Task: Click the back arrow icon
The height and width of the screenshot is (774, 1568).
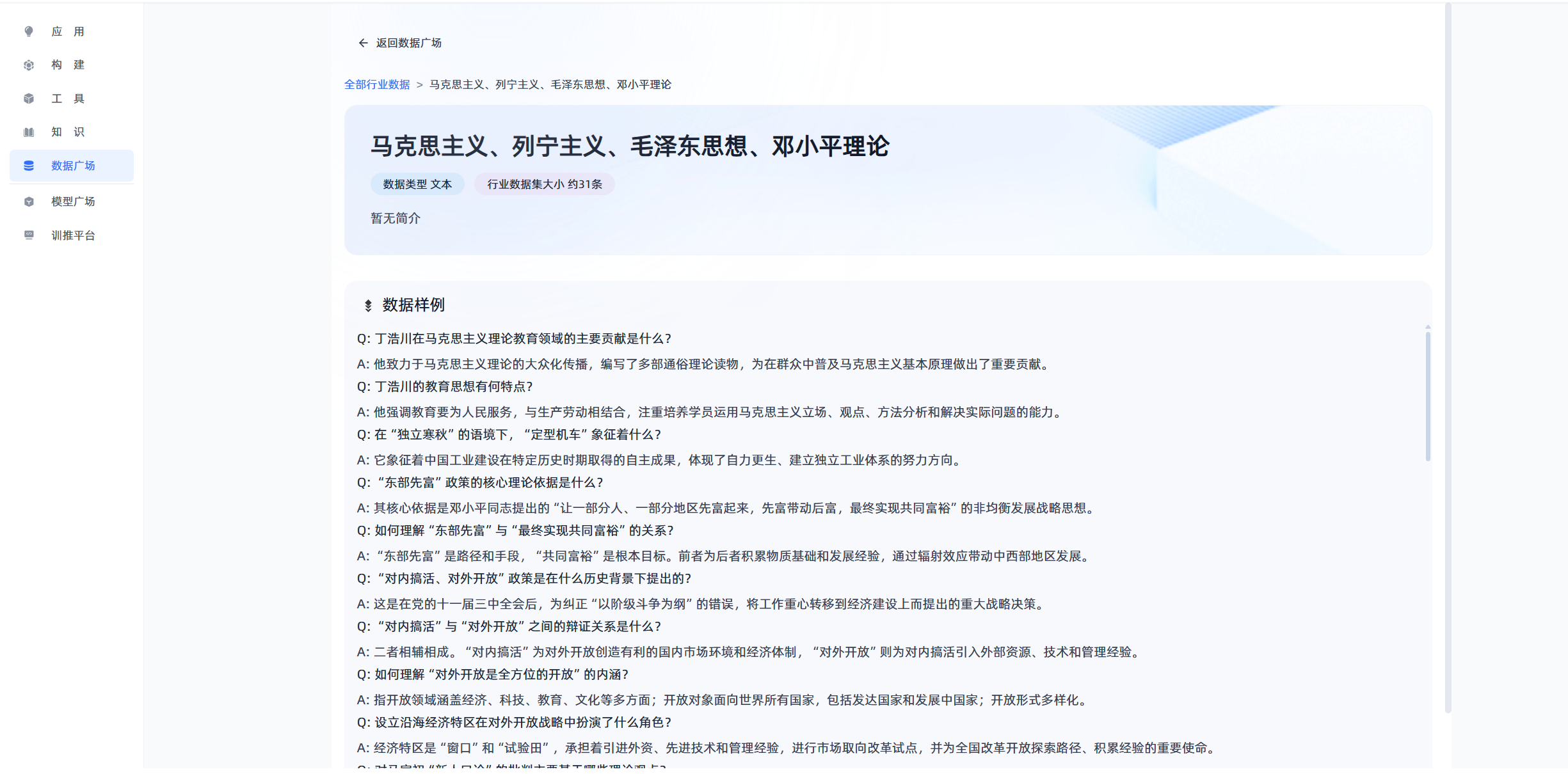Action: point(363,43)
